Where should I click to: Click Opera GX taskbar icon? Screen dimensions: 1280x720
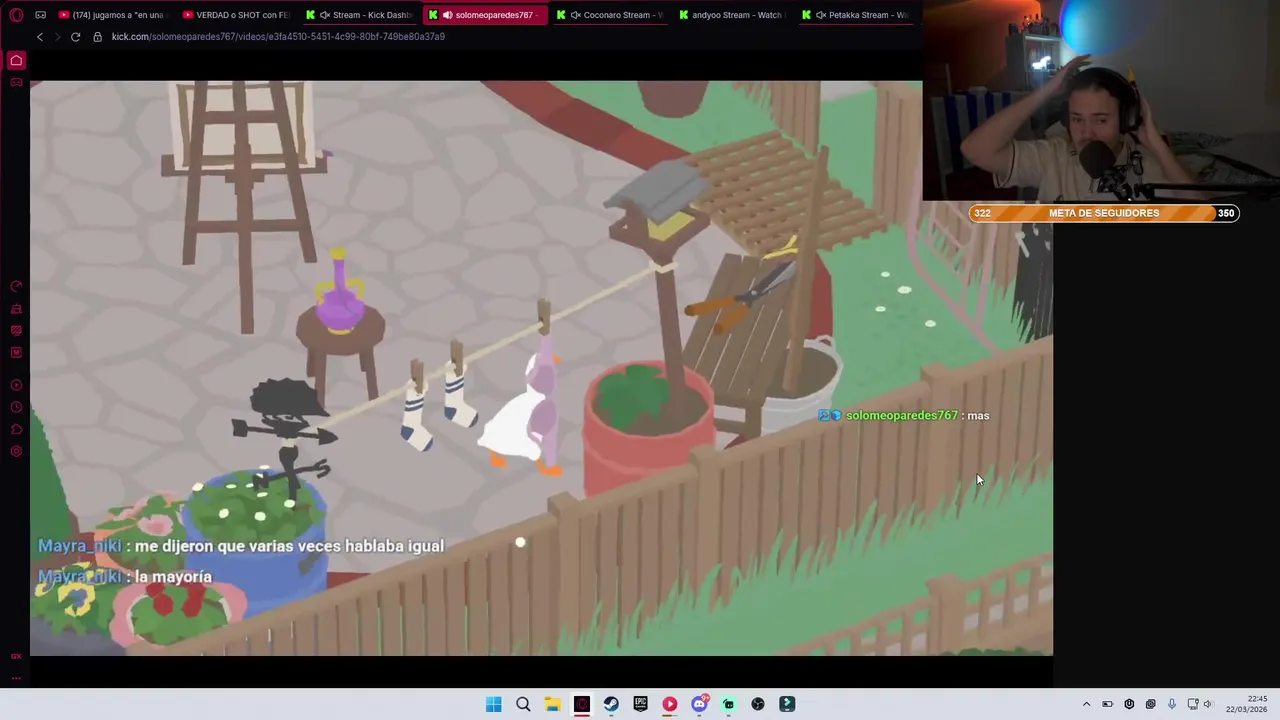582,704
